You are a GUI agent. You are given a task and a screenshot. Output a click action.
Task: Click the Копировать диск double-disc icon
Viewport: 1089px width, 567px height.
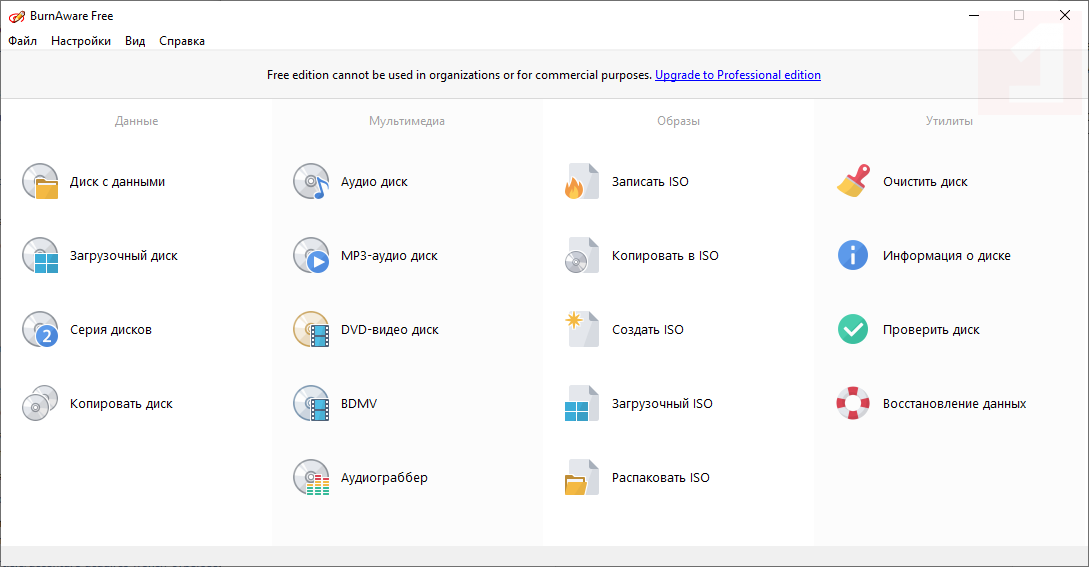click(40, 404)
